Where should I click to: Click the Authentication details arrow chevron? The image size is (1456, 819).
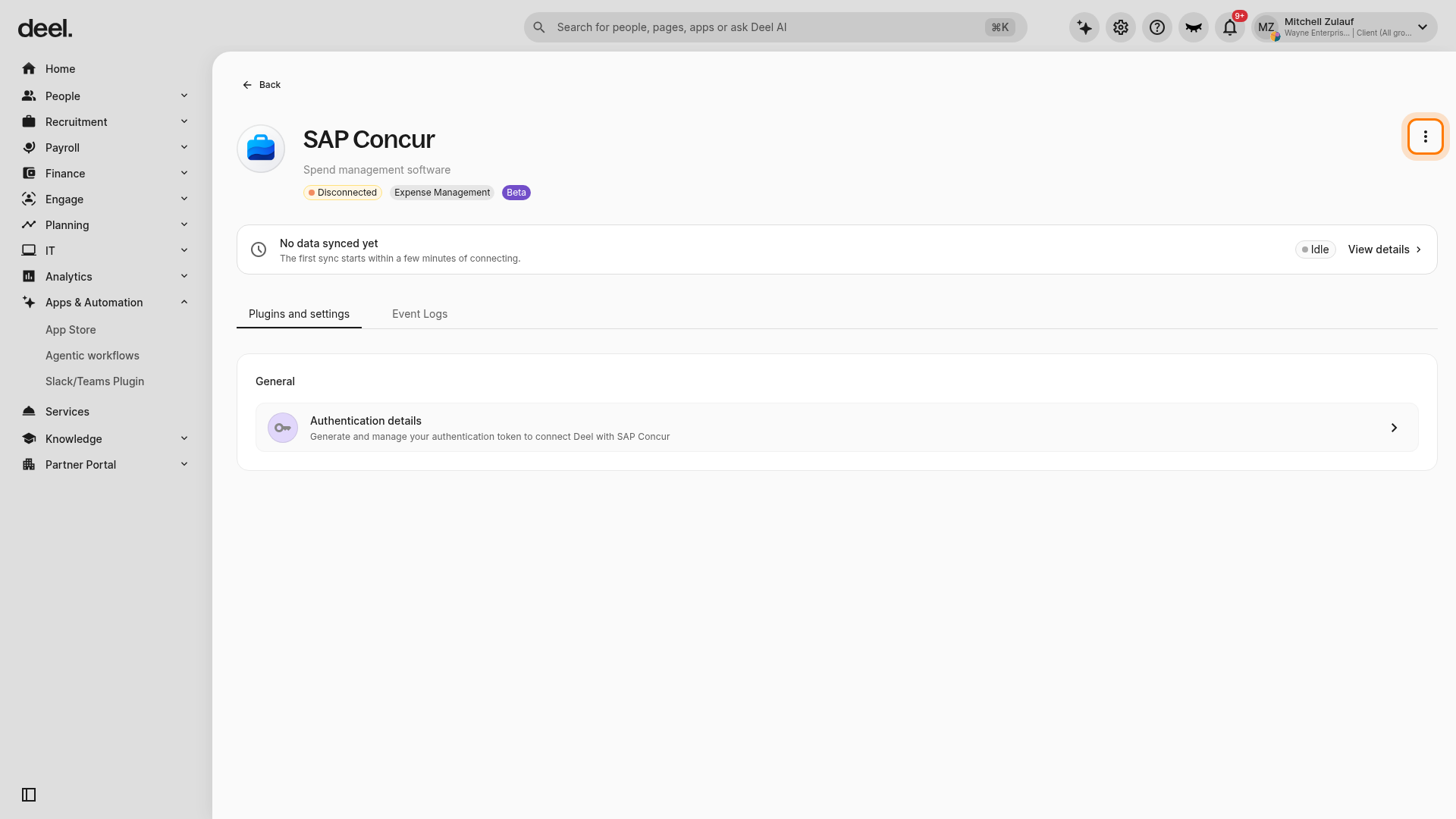pos(1394,428)
